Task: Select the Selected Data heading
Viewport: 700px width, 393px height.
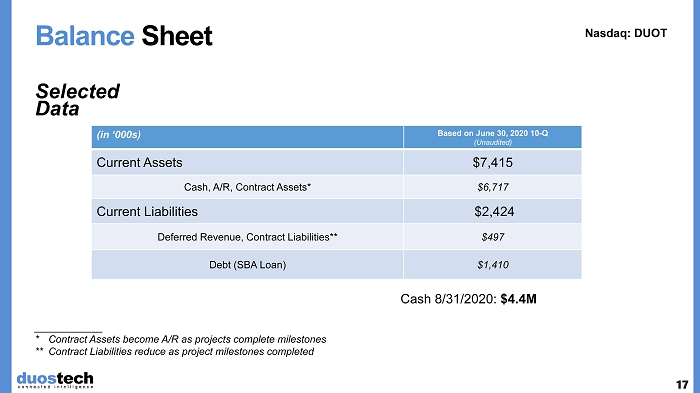Action: (x=77, y=100)
